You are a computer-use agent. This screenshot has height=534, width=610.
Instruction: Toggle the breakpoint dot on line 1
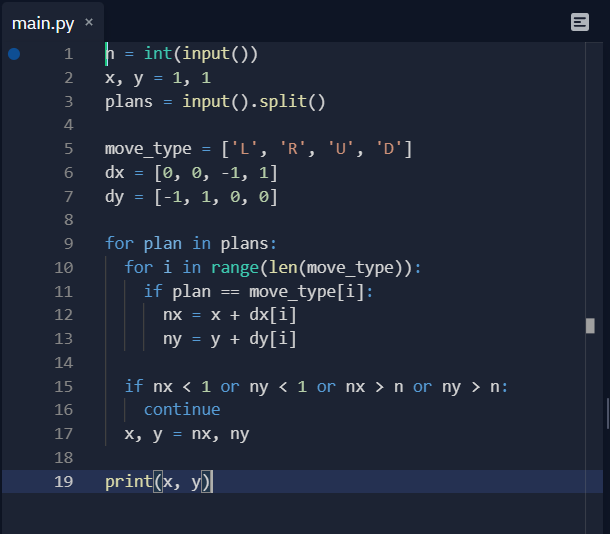14,54
